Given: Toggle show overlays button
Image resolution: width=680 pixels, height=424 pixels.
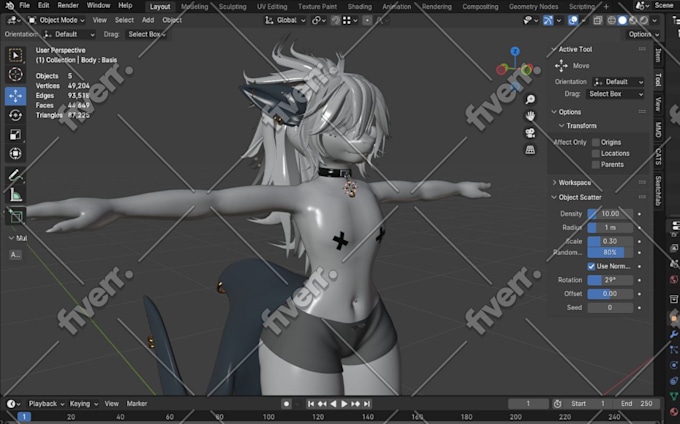Looking at the screenshot, I should pos(573,20).
